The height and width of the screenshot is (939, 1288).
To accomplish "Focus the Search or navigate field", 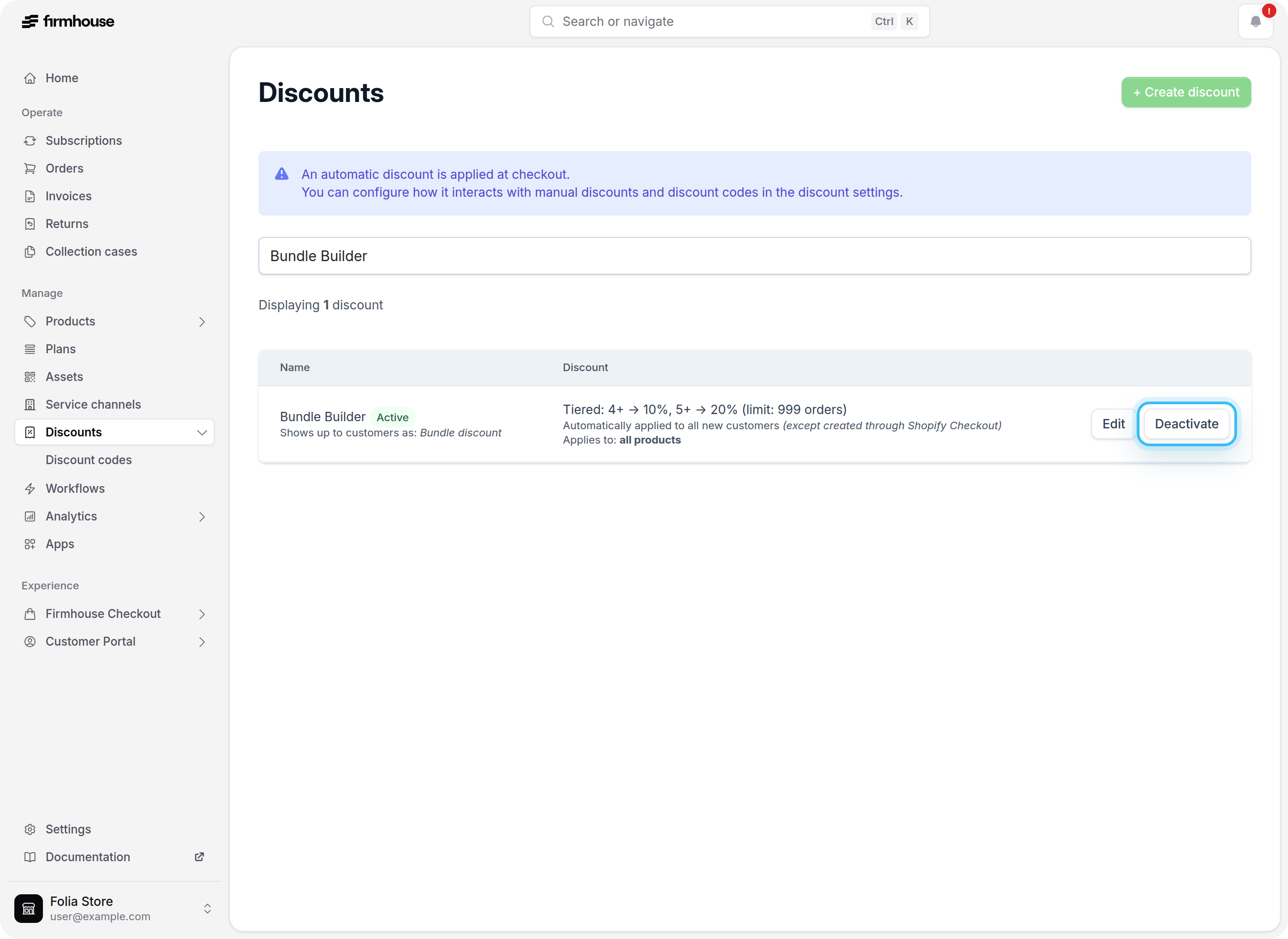I will [x=729, y=21].
